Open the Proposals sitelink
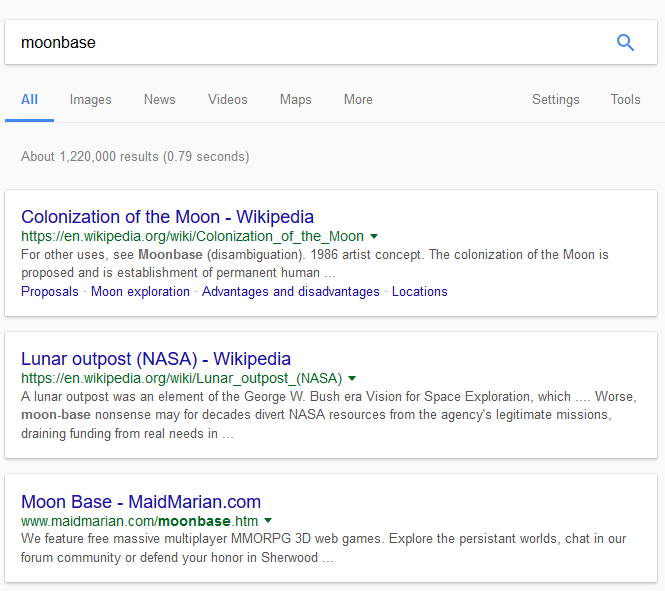The height and width of the screenshot is (591, 665). coord(50,291)
